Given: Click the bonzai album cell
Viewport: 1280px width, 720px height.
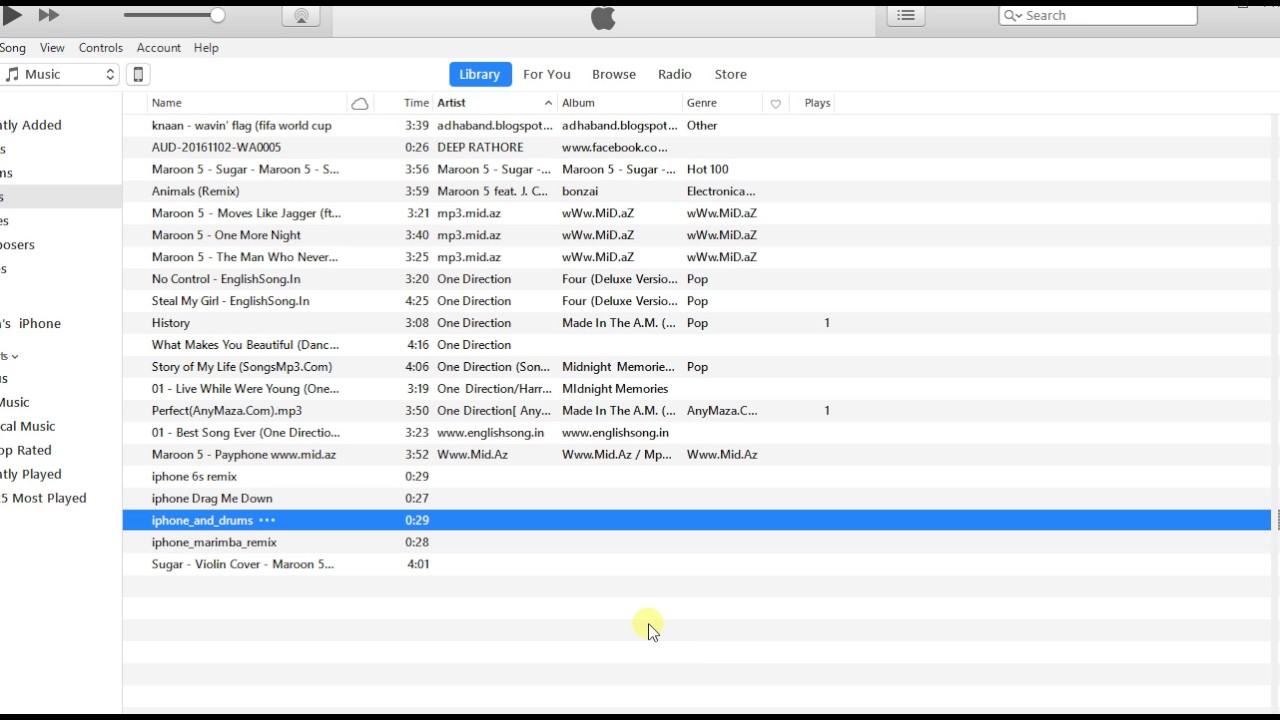Looking at the screenshot, I should (x=580, y=191).
